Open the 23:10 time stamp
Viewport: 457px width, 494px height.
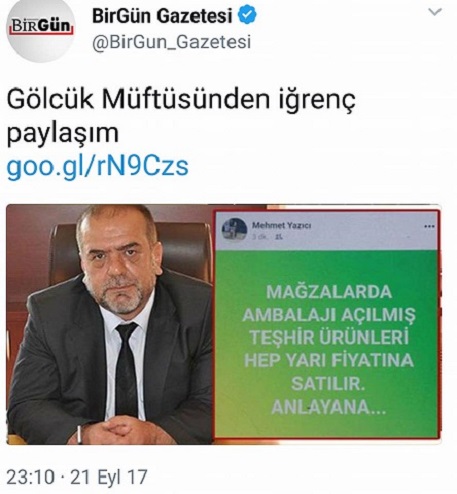coord(30,477)
